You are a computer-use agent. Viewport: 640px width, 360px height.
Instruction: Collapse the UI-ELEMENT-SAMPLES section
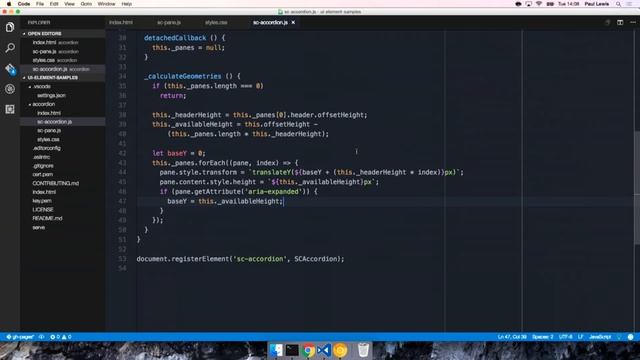[63, 78]
